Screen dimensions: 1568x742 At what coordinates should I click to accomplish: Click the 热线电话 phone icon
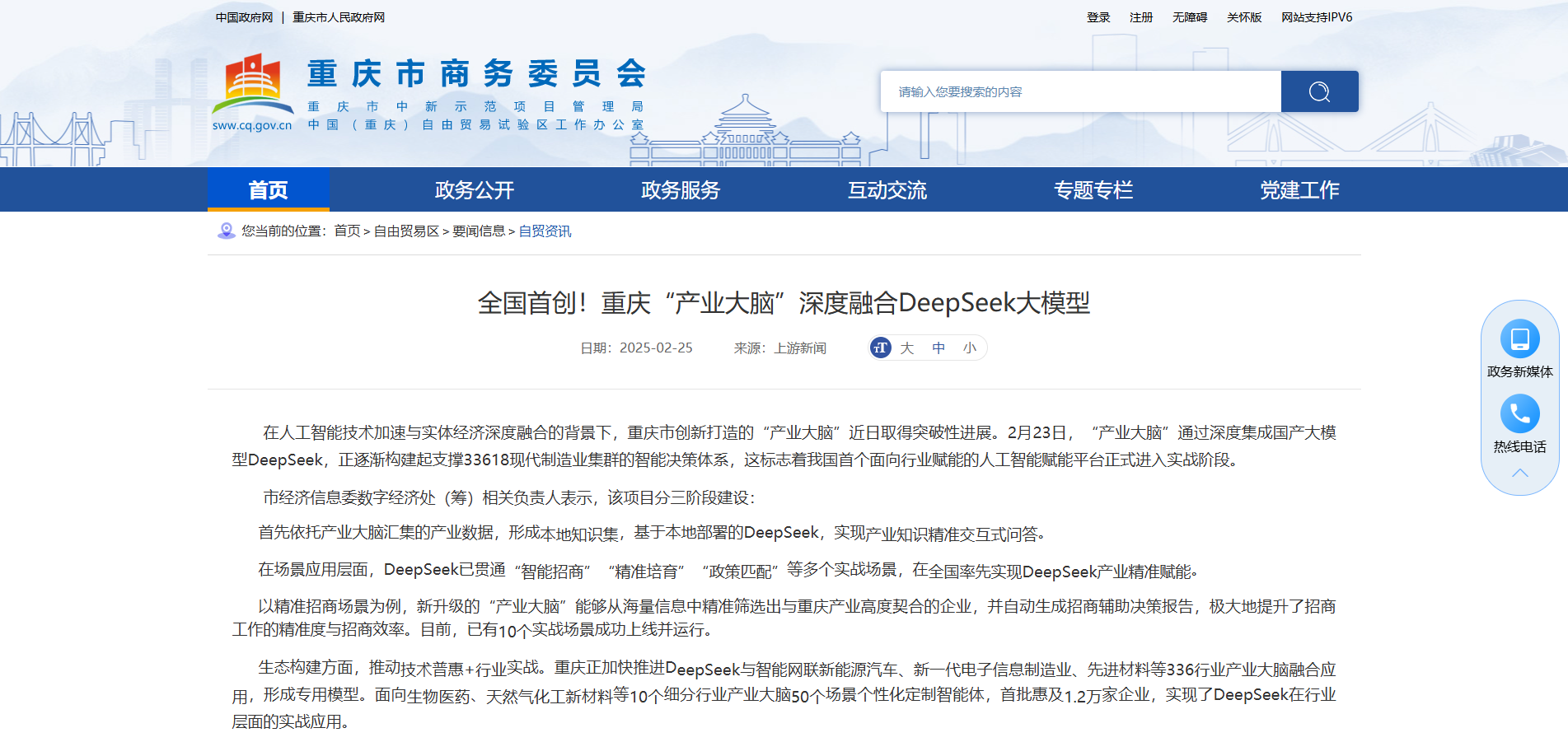pyautogui.click(x=1520, y=413)
